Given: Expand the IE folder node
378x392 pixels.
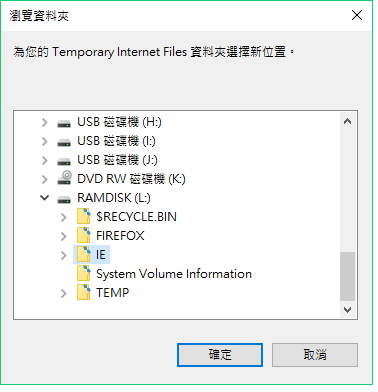Looking at the screenshot, I should (x=64, y=255).
